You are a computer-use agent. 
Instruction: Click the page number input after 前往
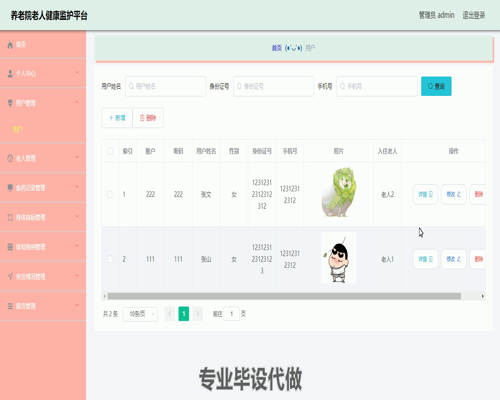click(x=231, y=314)
